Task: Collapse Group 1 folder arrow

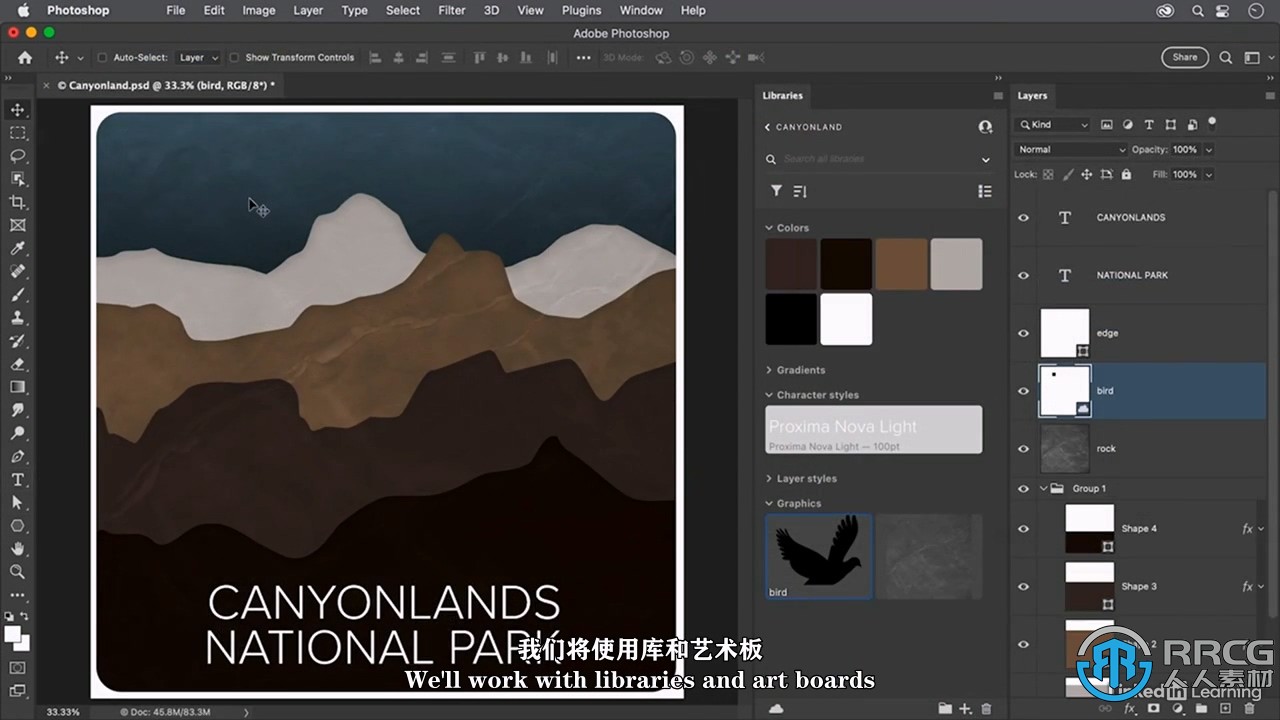Action: click(x=1043, y=489)
